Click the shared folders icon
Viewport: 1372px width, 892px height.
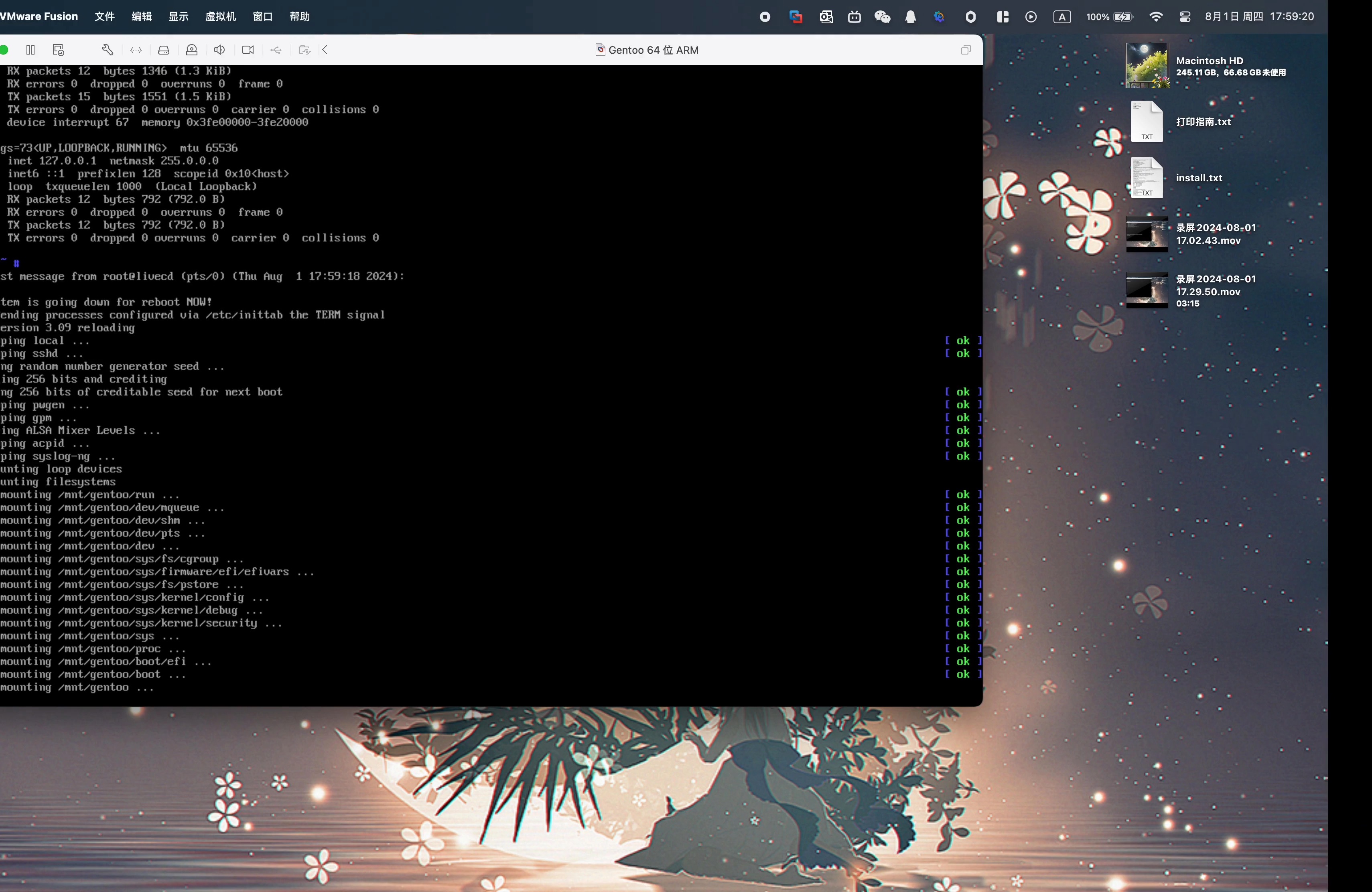(x=304, y=50)
